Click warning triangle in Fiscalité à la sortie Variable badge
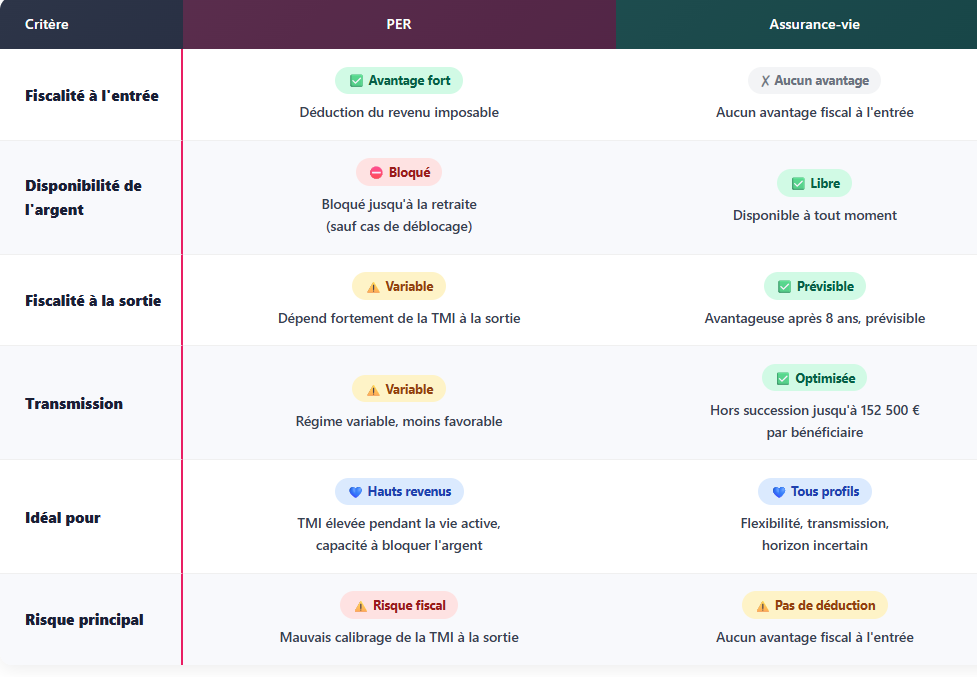 pyautogui.click(x=373, y=287)
